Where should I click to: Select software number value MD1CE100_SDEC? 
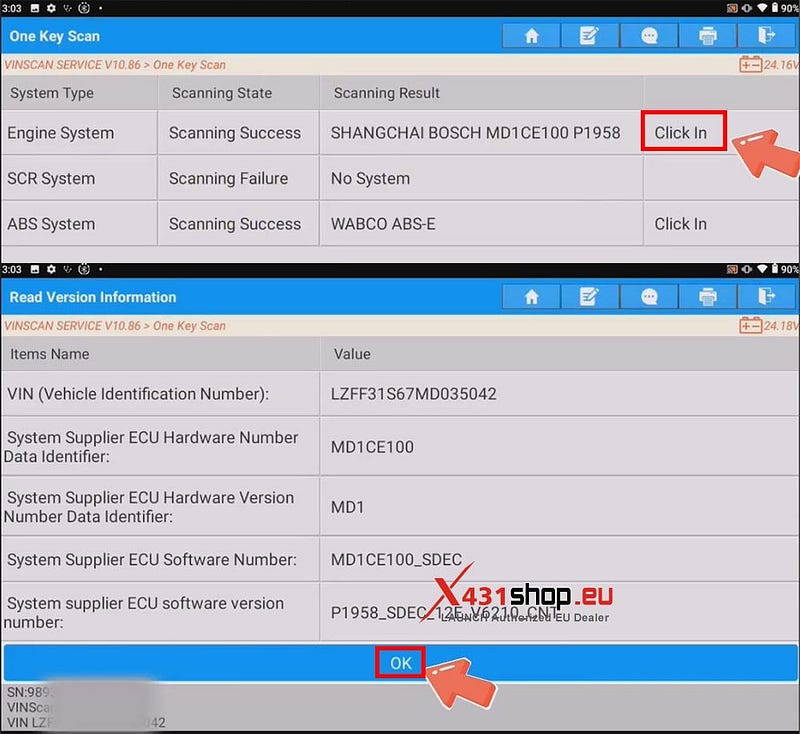tap(396, 560)
